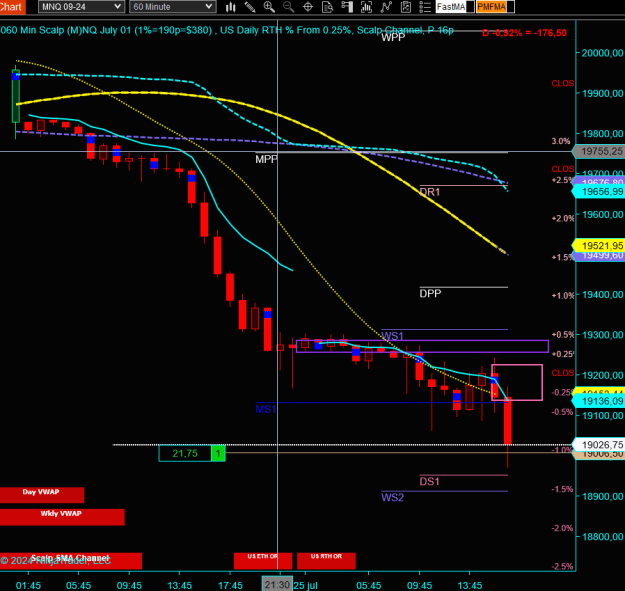Screen dimensions: 625x591
Task: Select the purple rectangle zone near WS1
Action: click(x=423, y=346)
